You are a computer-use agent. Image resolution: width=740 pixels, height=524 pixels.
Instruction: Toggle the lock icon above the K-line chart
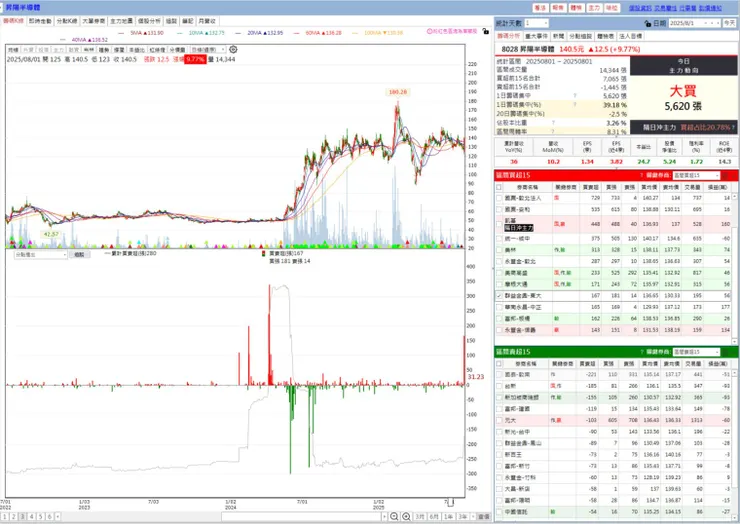pyautogui.click(x=486, y=31)
